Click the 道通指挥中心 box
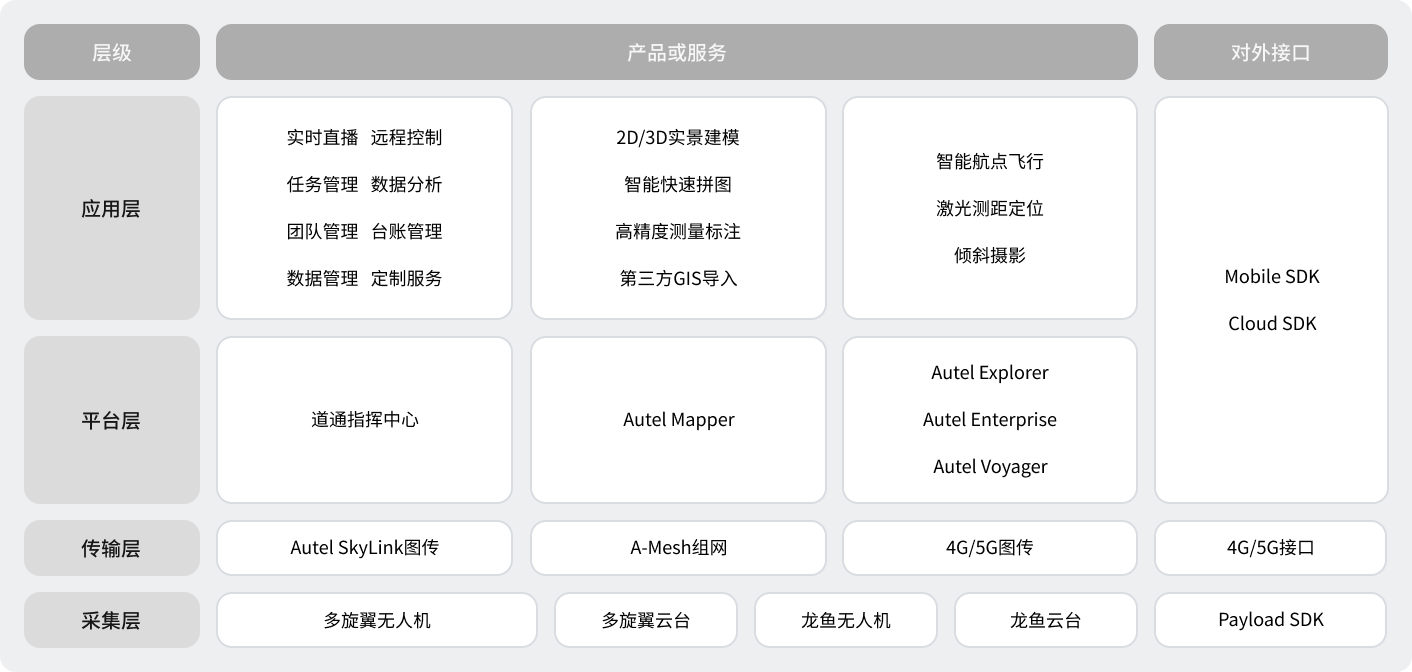Screen dimensions: 1412x672 point(364,420)
